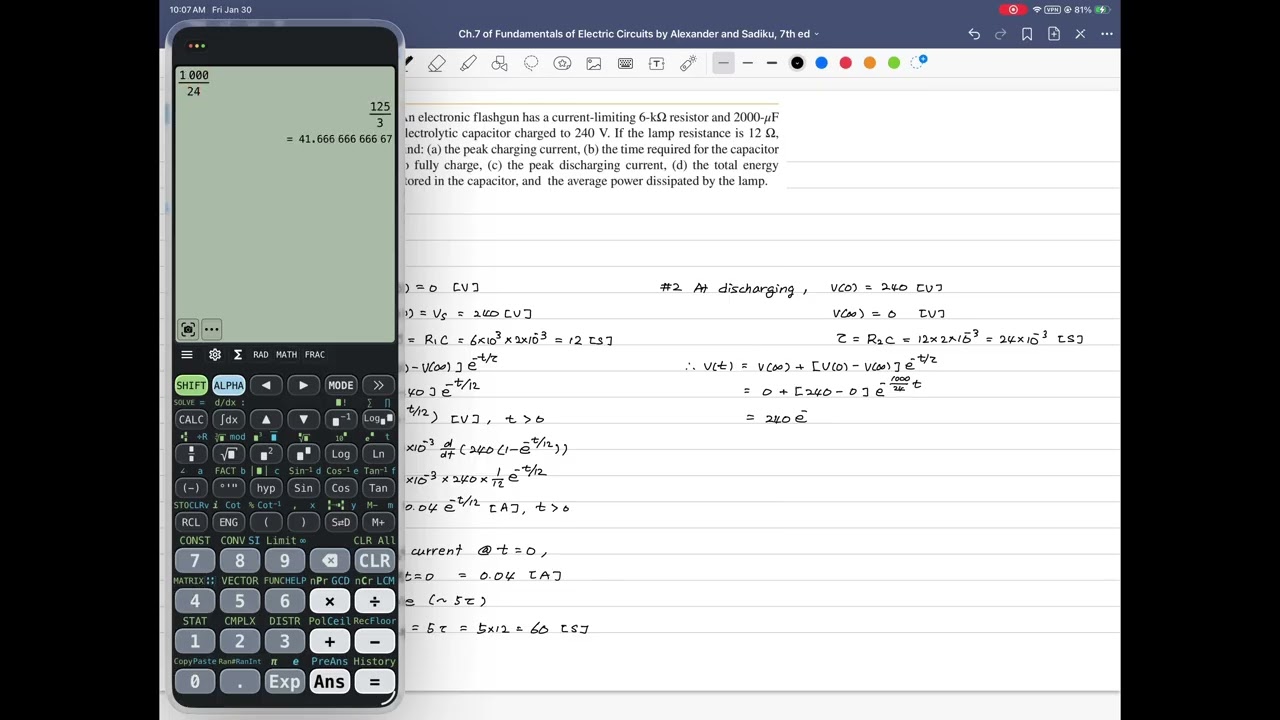Select the highlighter tool
1280x720 pixels.
pyautogui.click(x=468, y=63)
